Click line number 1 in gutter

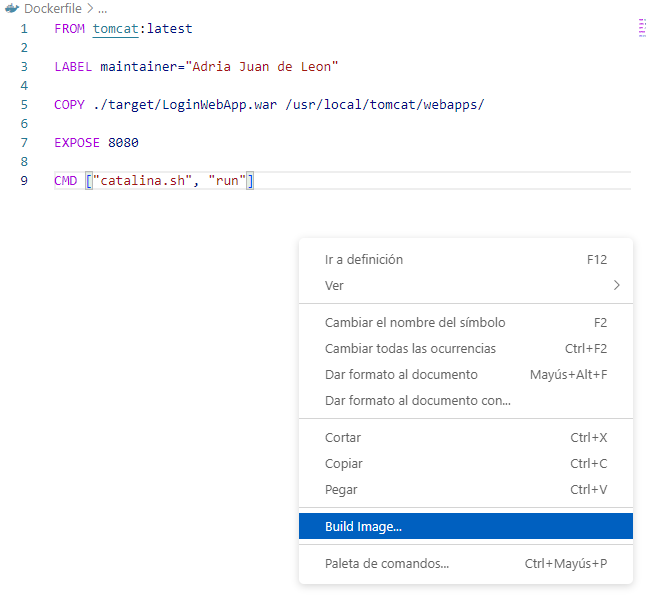pos(24,29)
